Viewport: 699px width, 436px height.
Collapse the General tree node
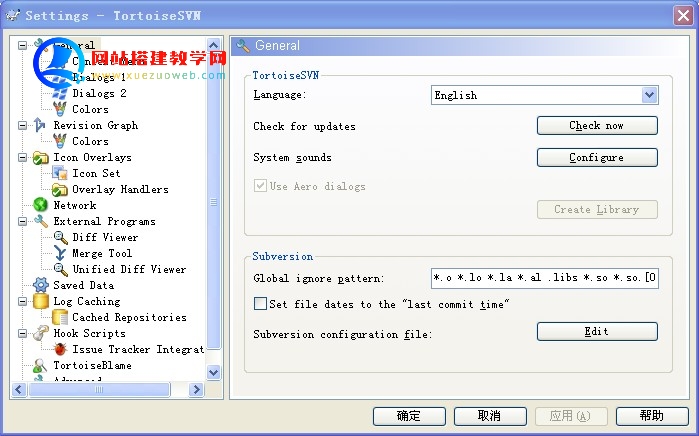point(22,45)
